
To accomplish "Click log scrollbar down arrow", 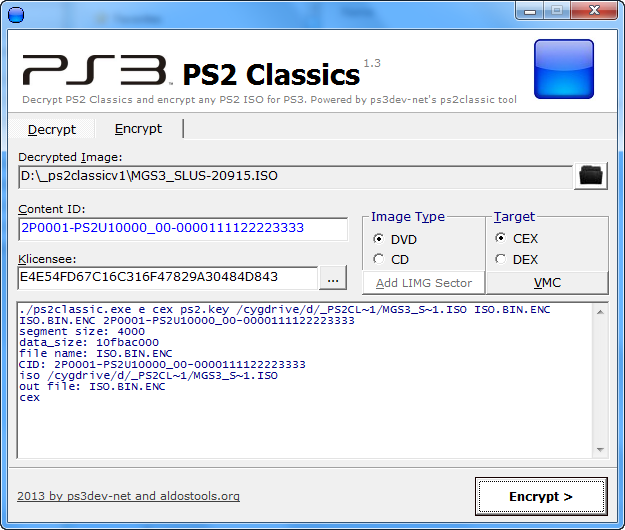I will coord(600,450).
